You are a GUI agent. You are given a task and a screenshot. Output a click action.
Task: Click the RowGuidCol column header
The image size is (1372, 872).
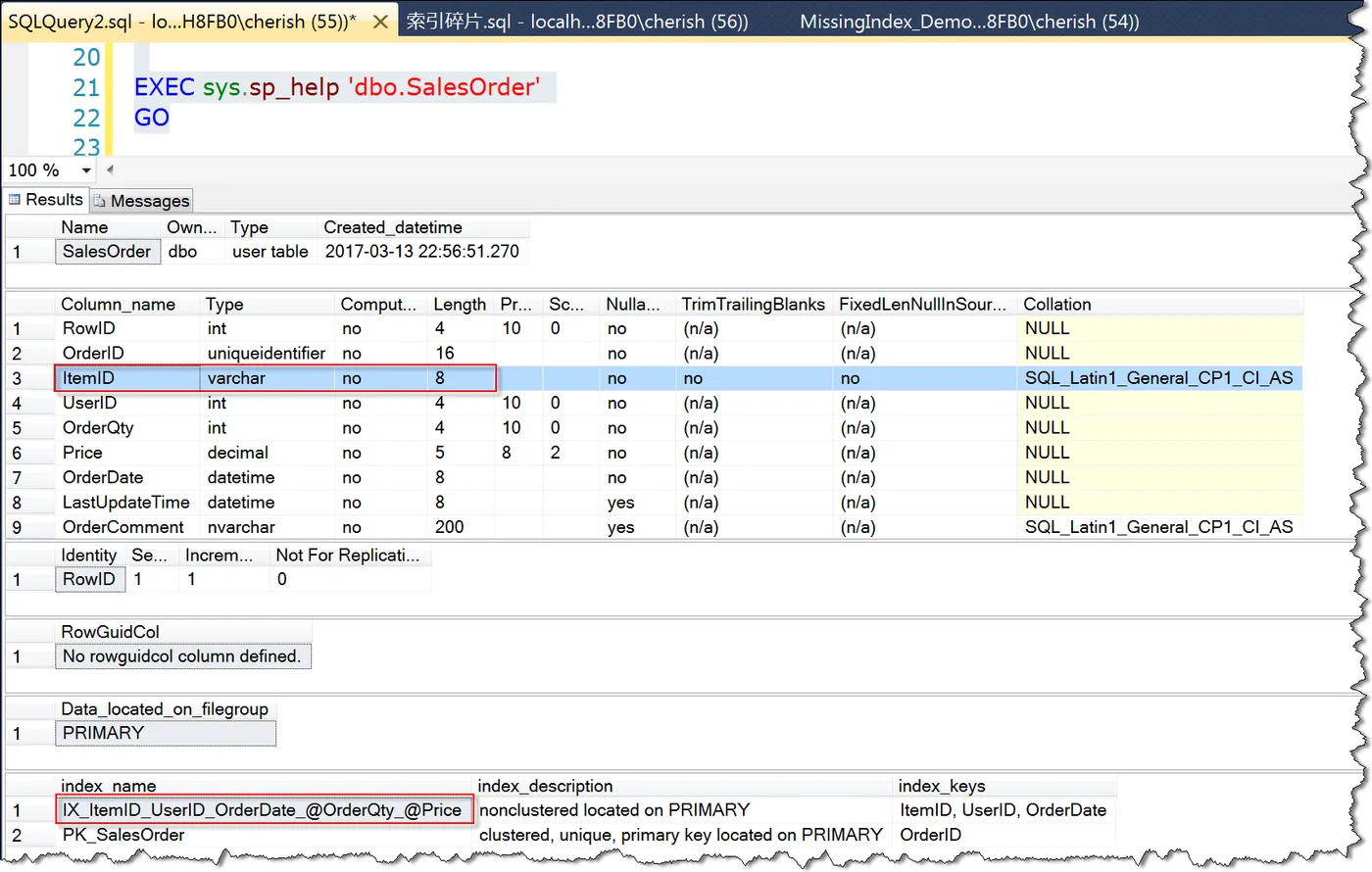point(183,632)
